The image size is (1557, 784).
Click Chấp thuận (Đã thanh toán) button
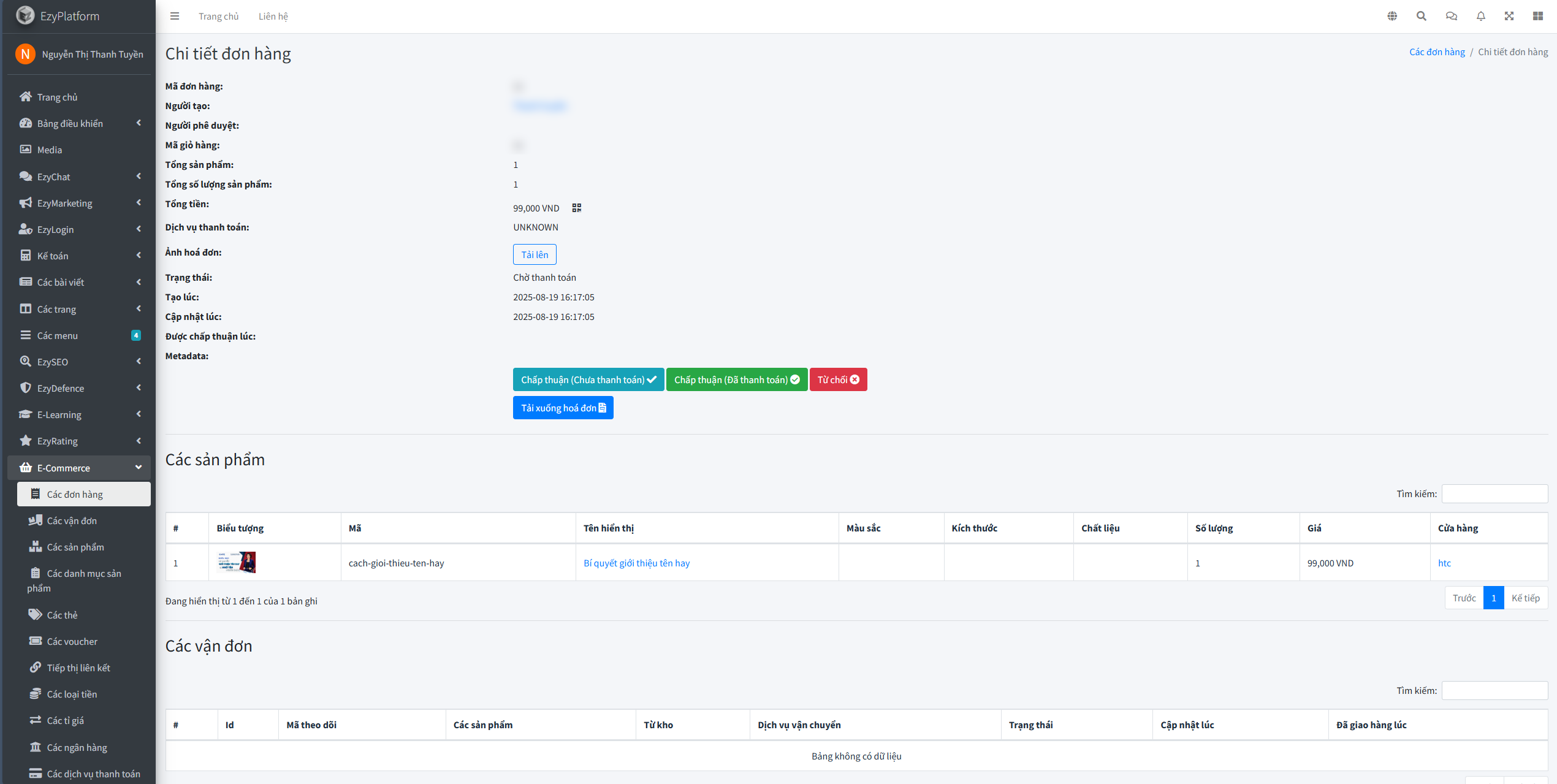[x=737, y=379]
